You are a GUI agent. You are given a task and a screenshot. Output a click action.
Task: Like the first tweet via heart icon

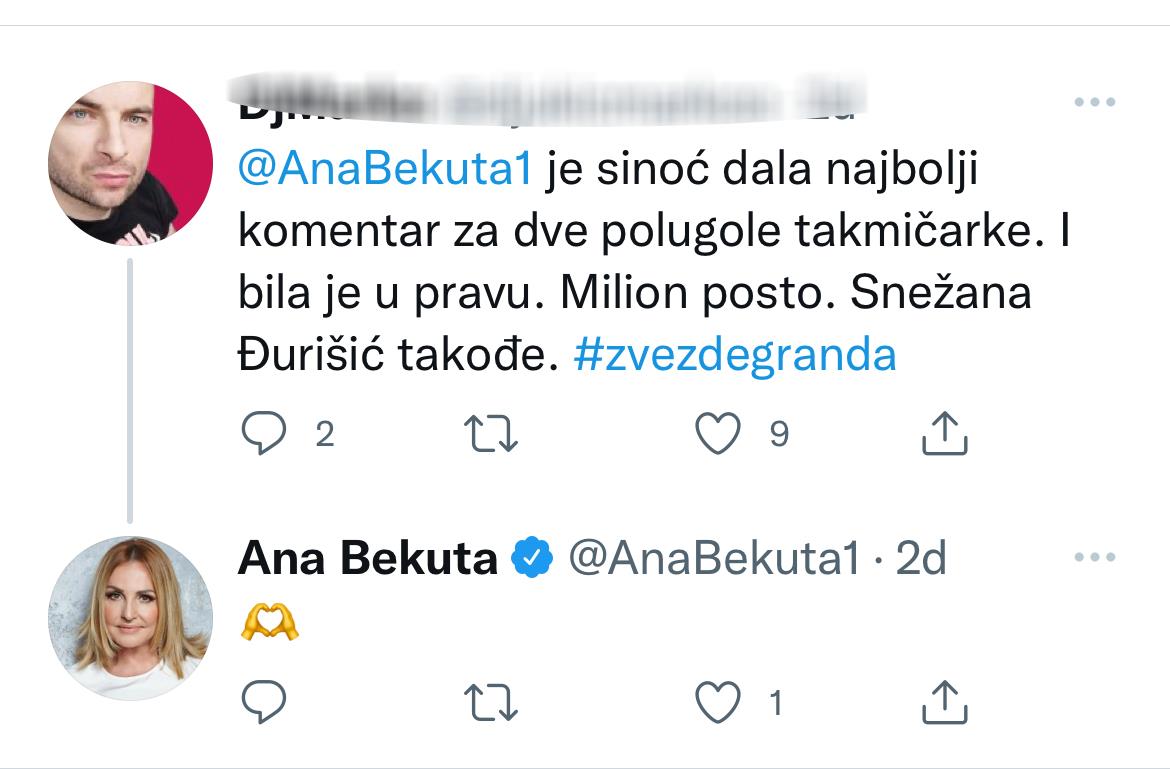click(x=718, y=433)
